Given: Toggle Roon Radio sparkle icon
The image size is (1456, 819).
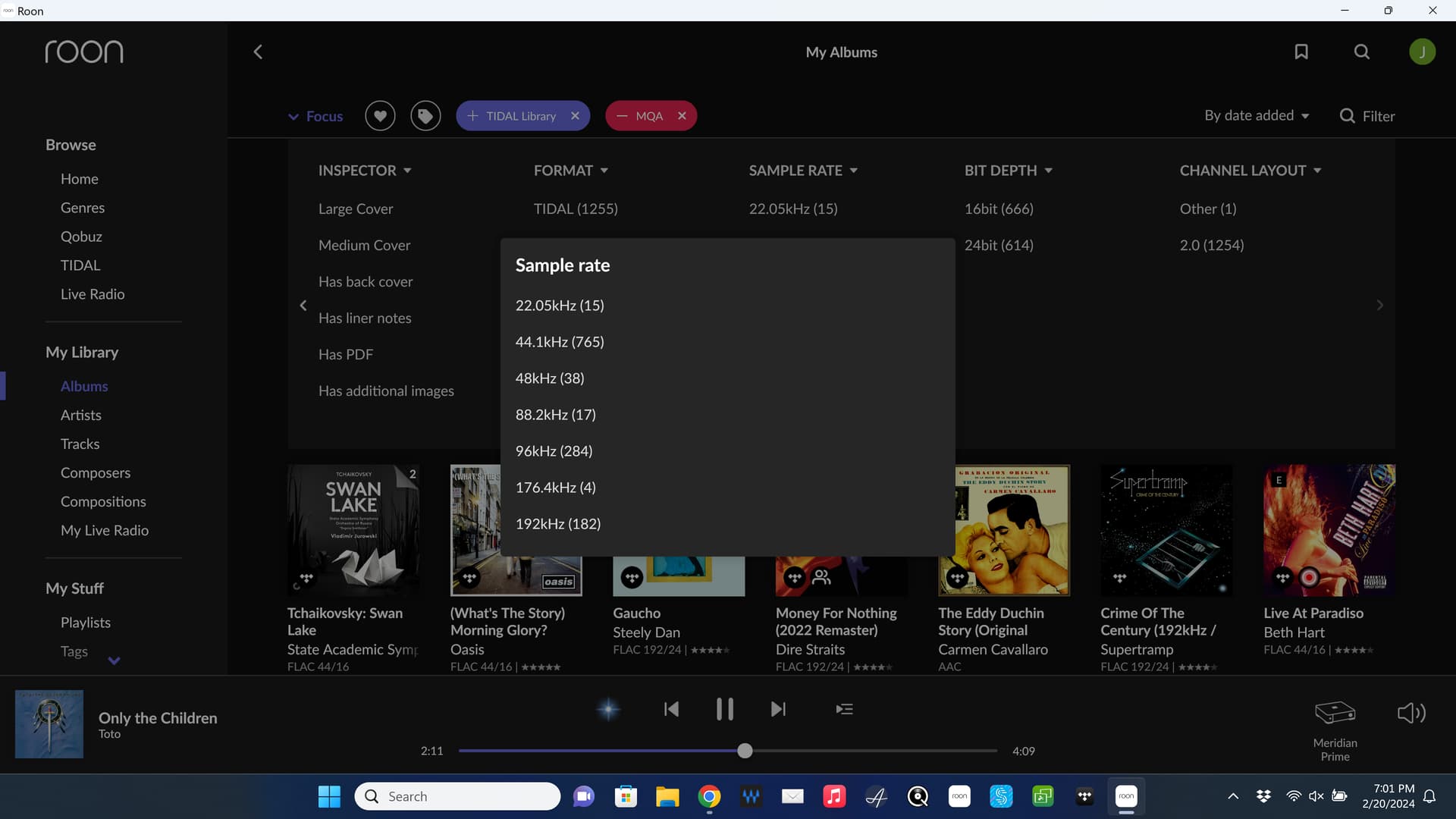Looking at the screenshot, I should click(608, 709).
